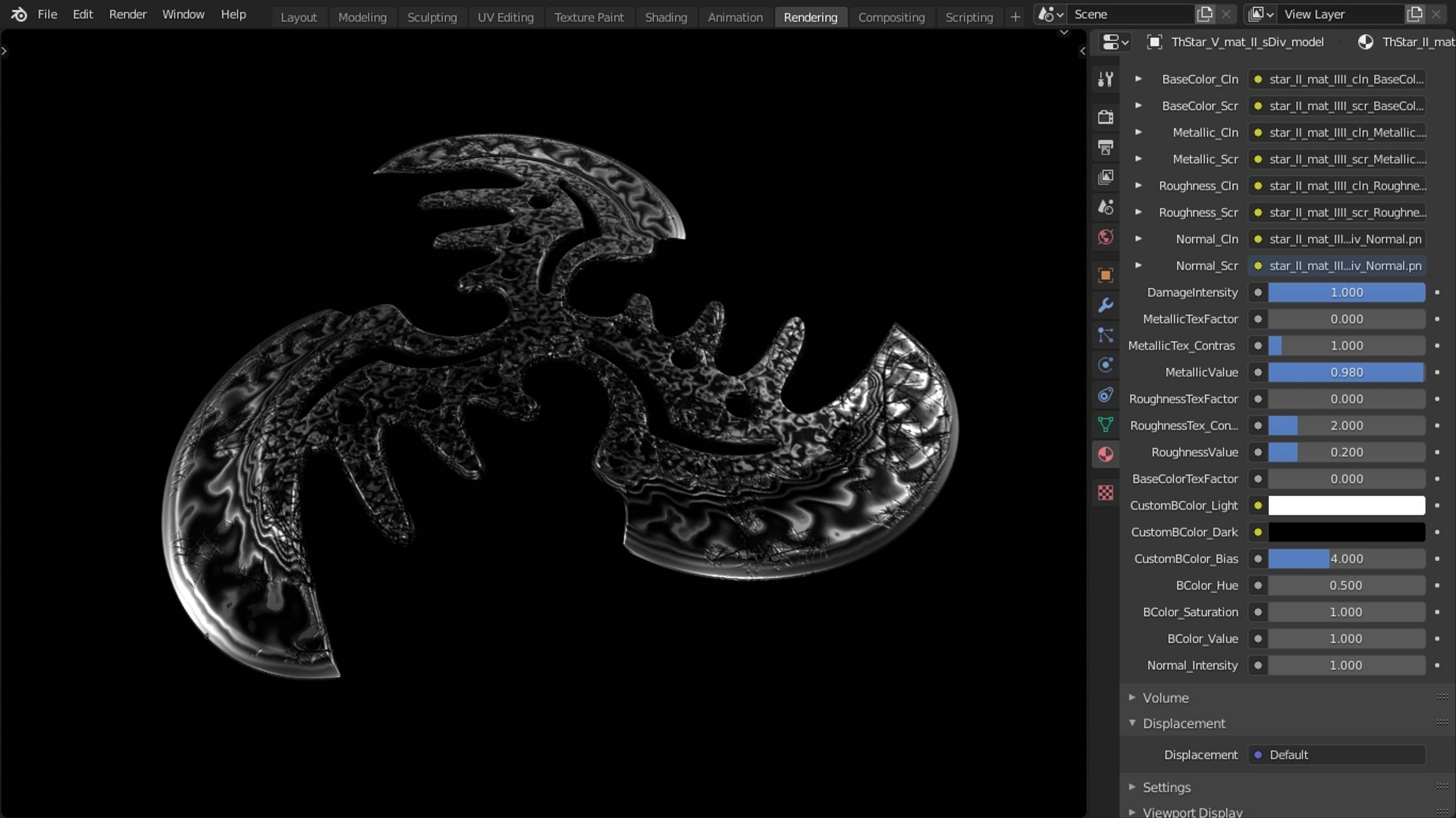This screenshot has height=818, width=1456.
Task: Click the new scene icon beside Scene field
Action: [1204, 14]
